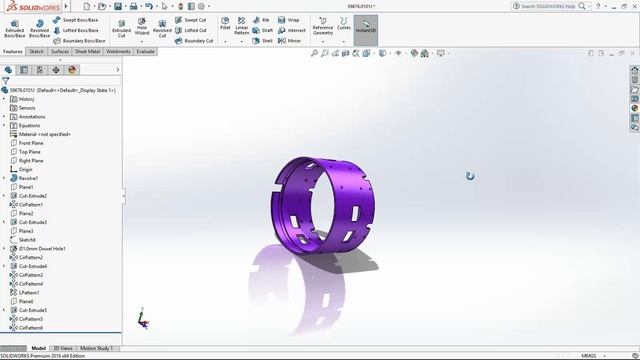Screen dimensions: 640x360
Task: Activate the Revolved Cut tool
Action: coord(162,29)
